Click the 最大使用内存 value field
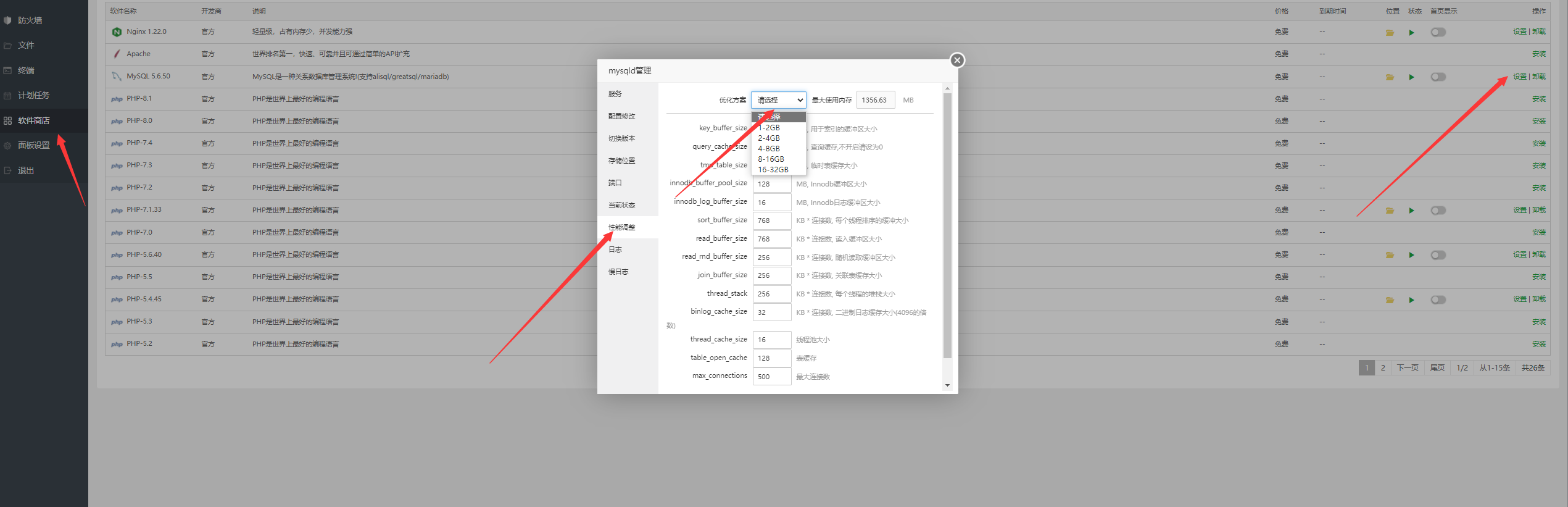The image size is (1568, 507). click(876, 100)
